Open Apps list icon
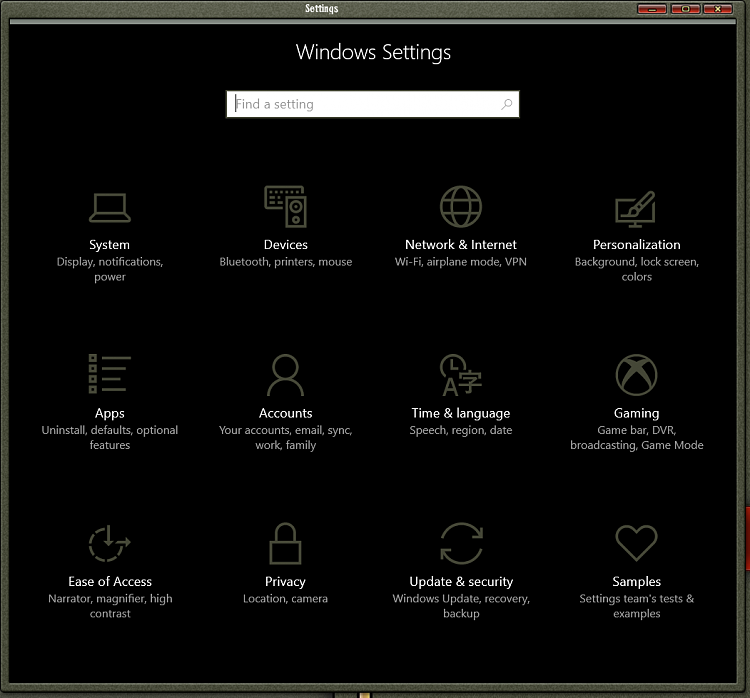750x698 pixels. click(110, 374)
